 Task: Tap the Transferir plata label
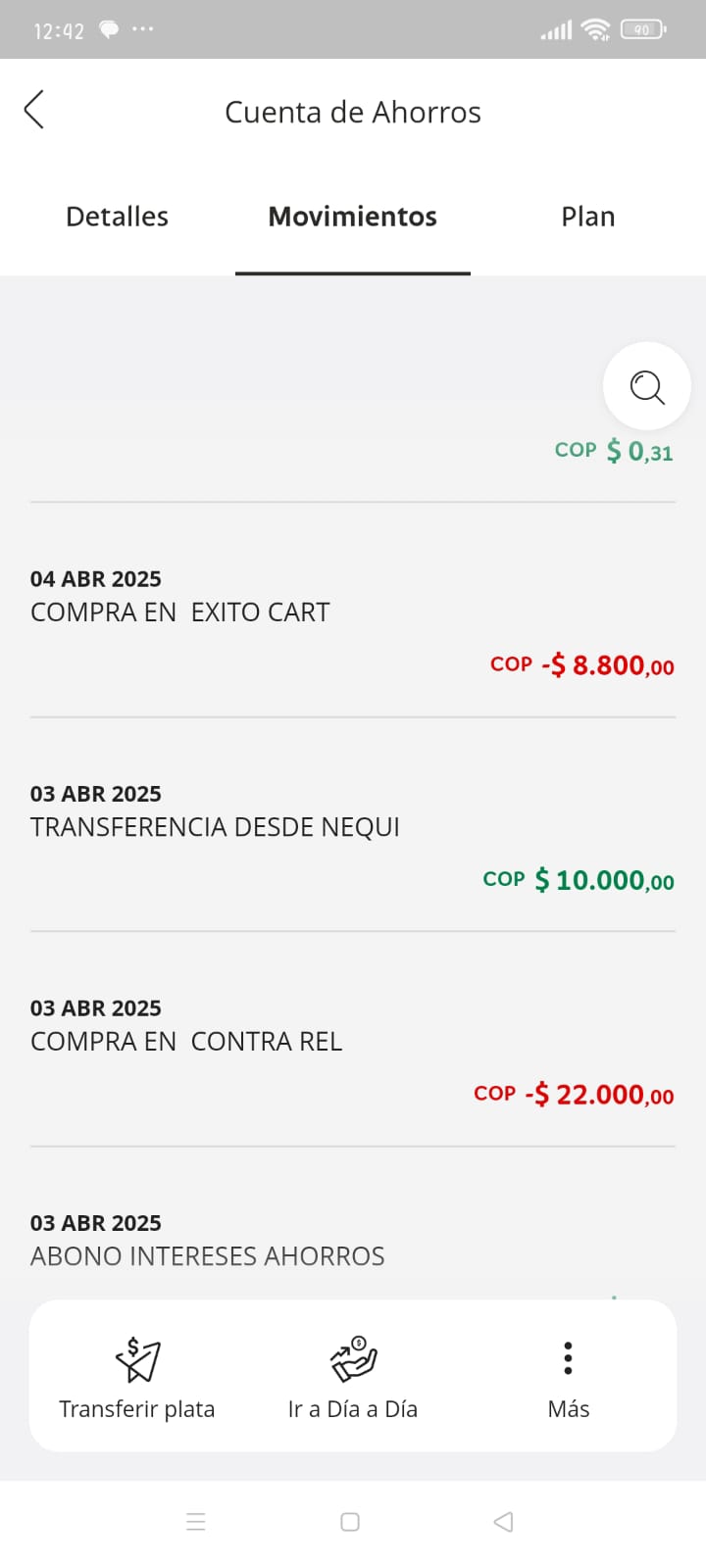[136, 1409]
